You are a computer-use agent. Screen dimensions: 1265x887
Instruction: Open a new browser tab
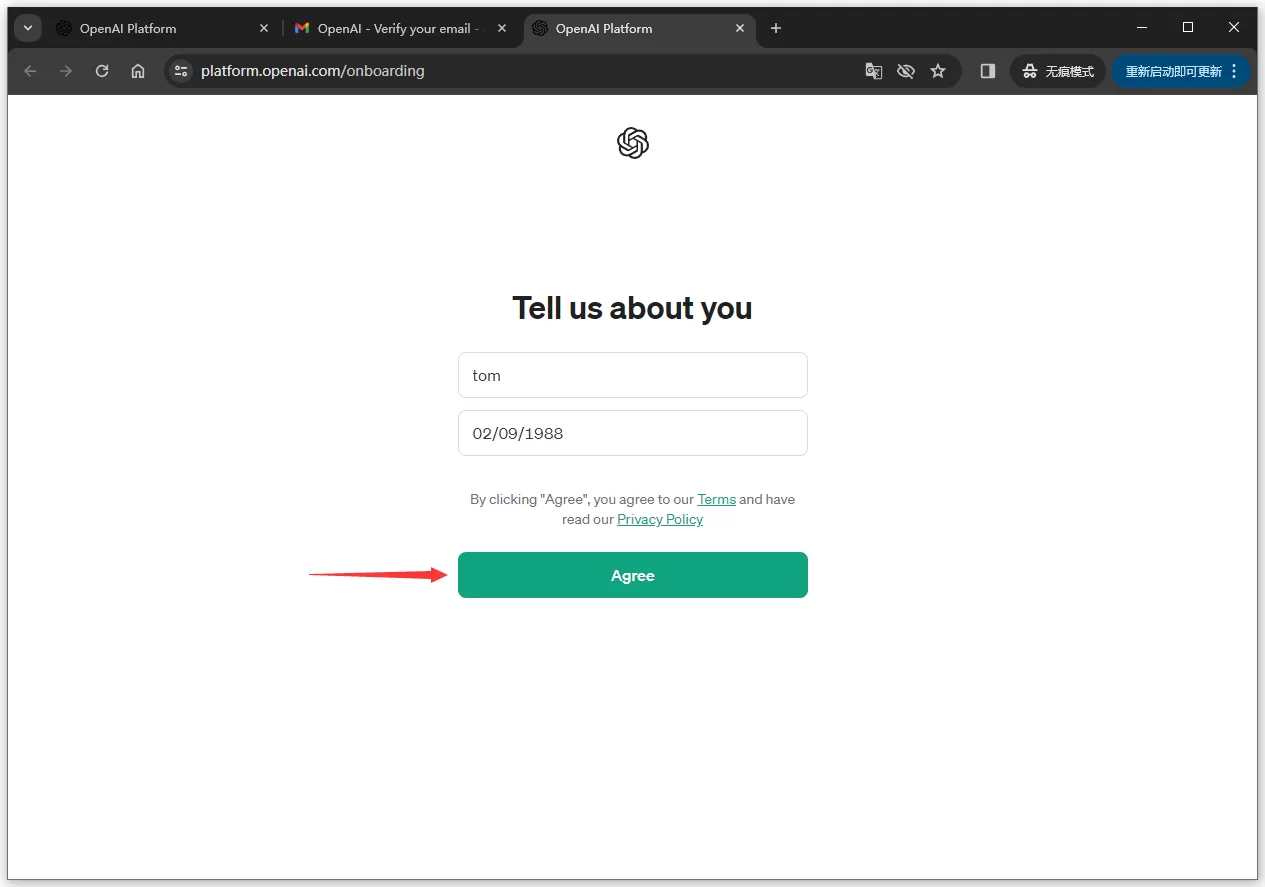776,28
